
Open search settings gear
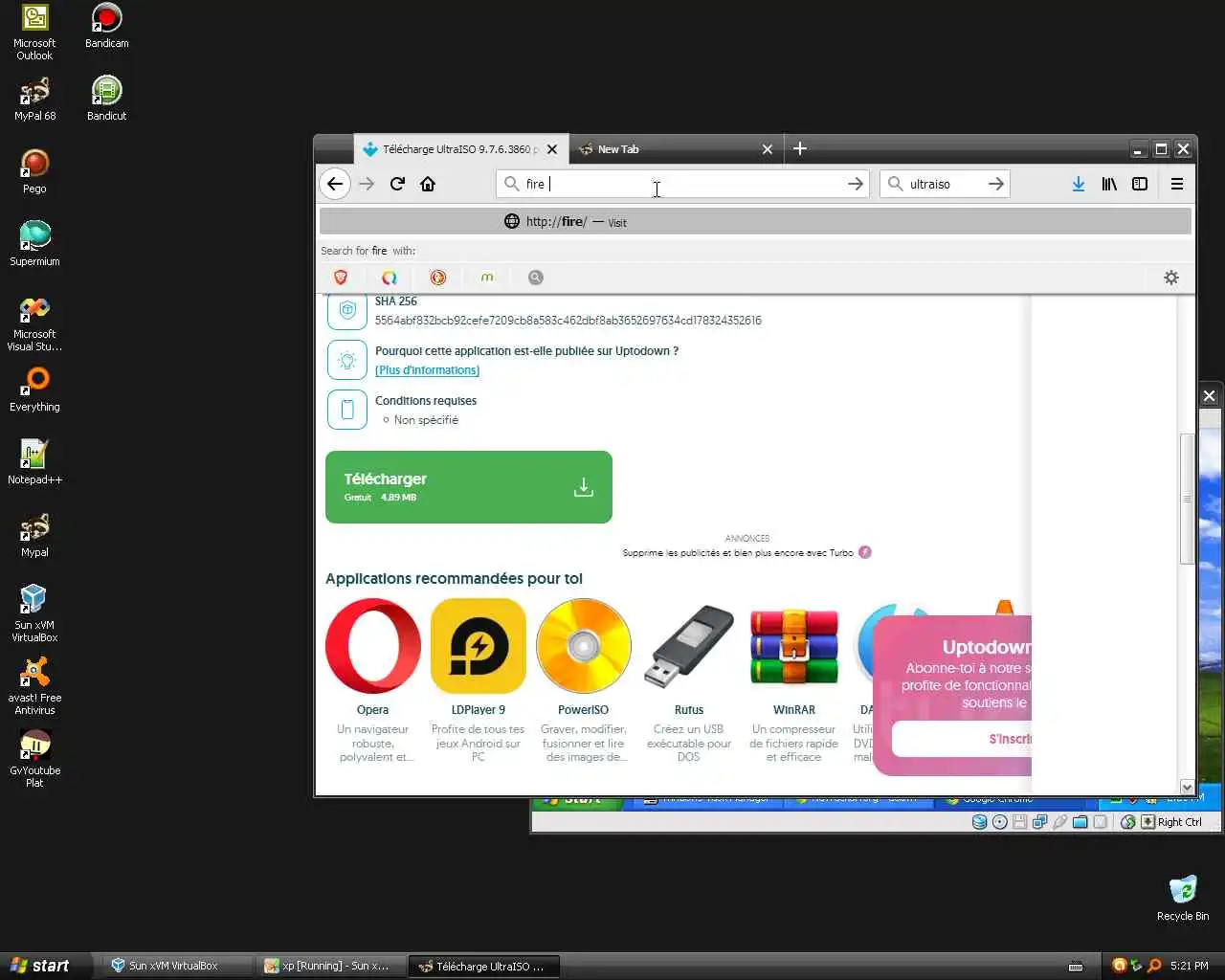click(1171, 278)
